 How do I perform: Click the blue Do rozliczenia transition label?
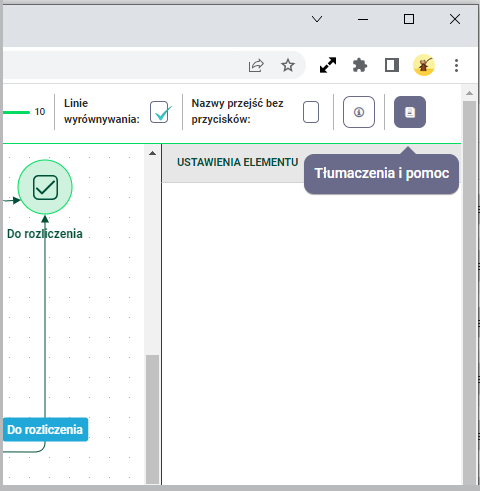[45, 429]
